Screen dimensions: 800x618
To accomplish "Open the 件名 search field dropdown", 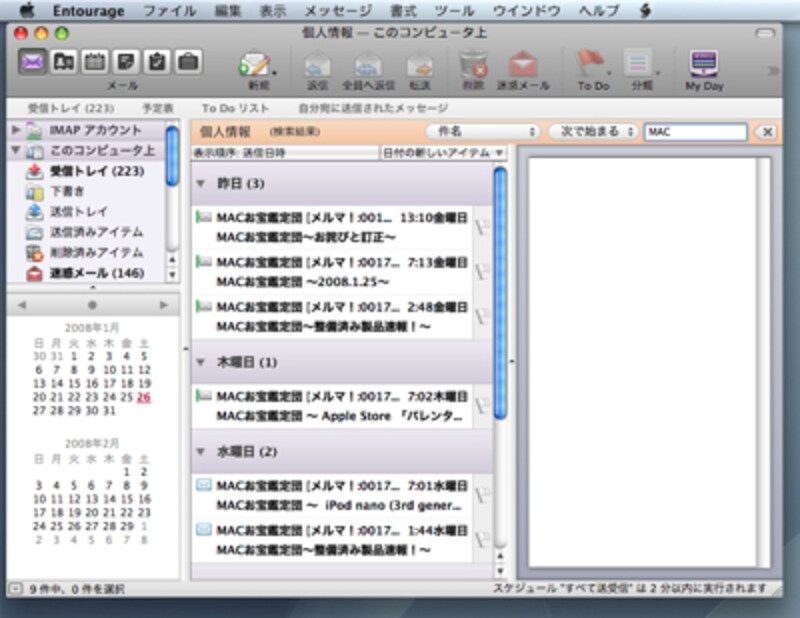I will tap(483, 132).
